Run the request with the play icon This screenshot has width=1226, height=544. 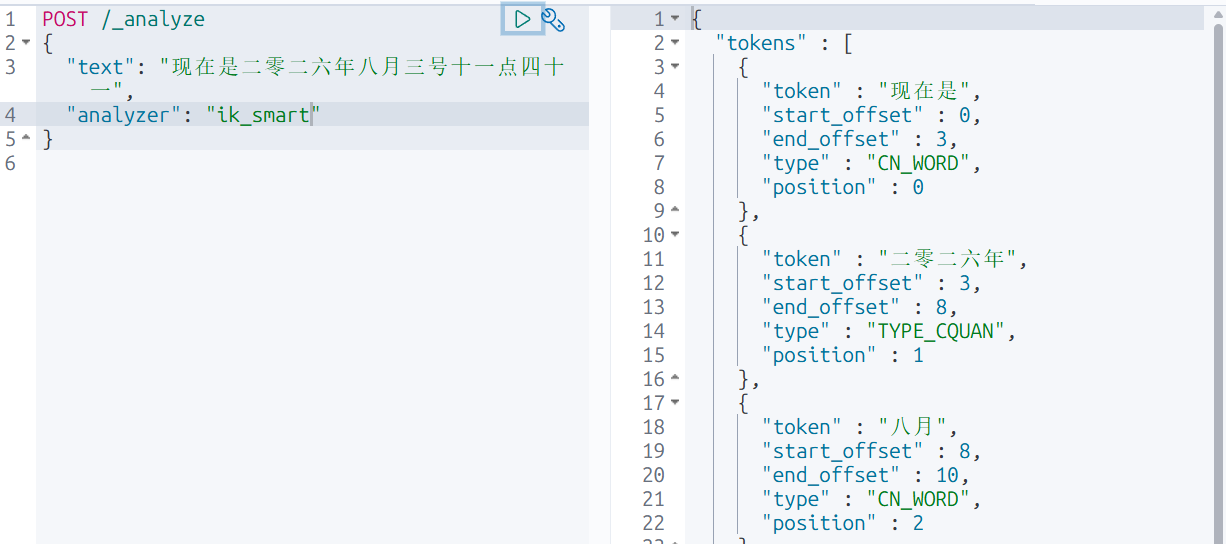522,18
